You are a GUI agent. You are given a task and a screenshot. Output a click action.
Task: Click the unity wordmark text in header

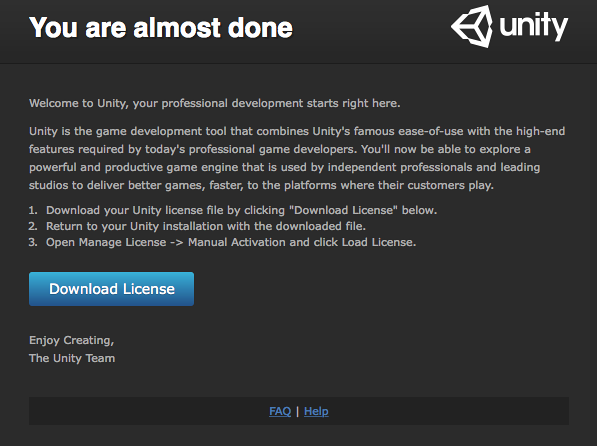(533, 26)
